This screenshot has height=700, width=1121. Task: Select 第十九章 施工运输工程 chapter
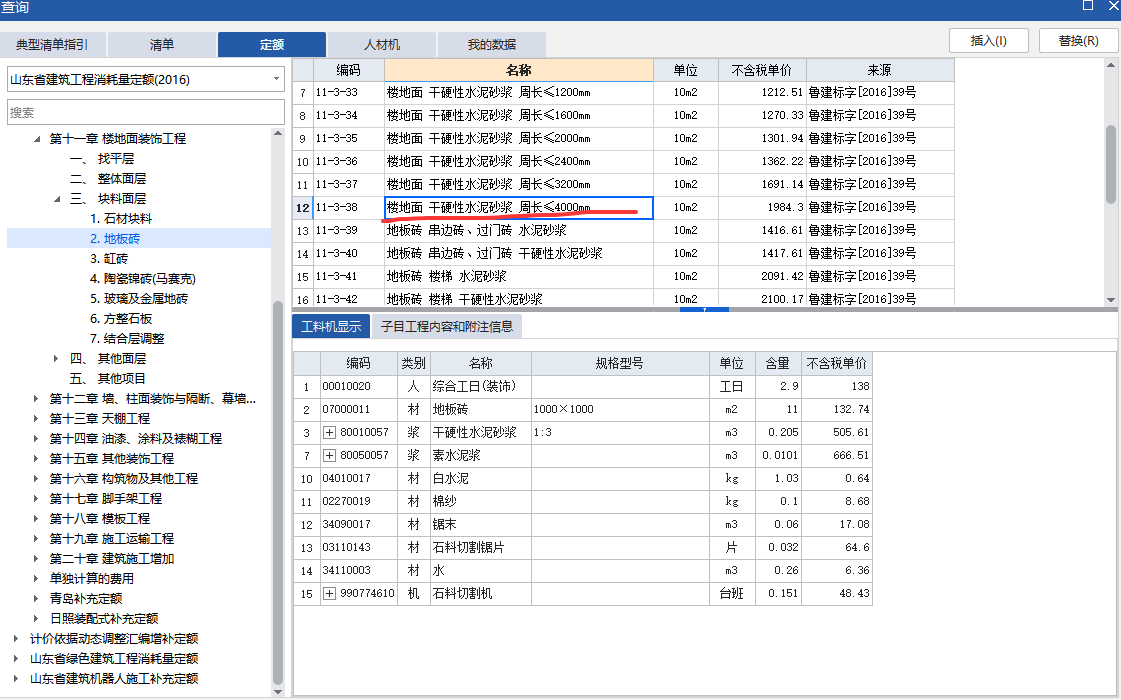[112, 538]
